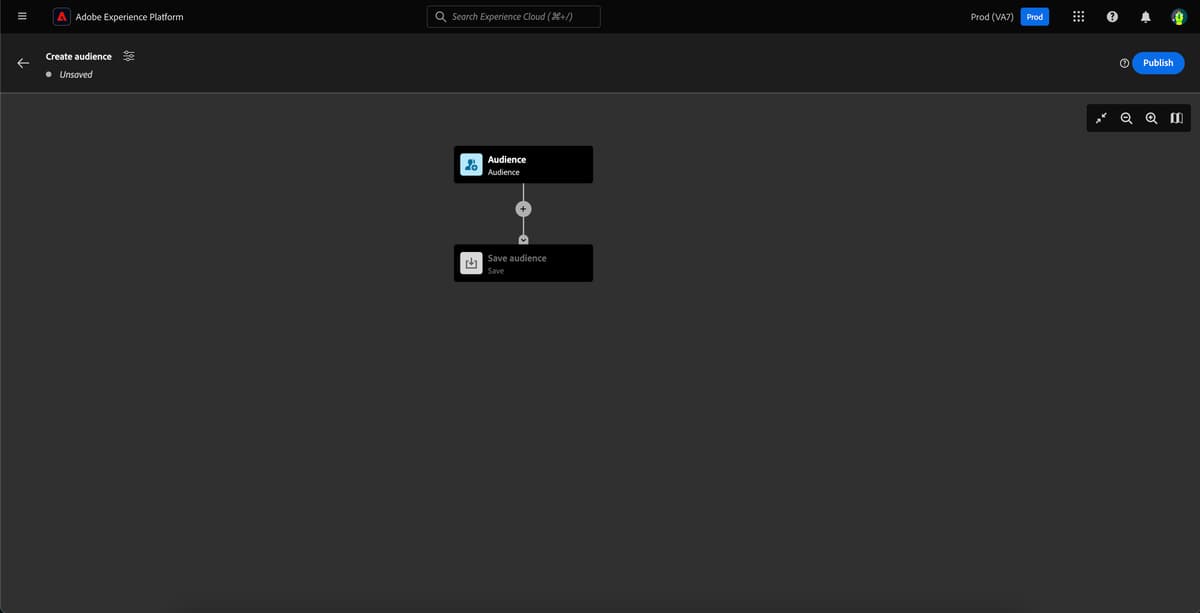Open the canvas settings sliders icon
The image size is (1200, 613).
pos(128,56)
